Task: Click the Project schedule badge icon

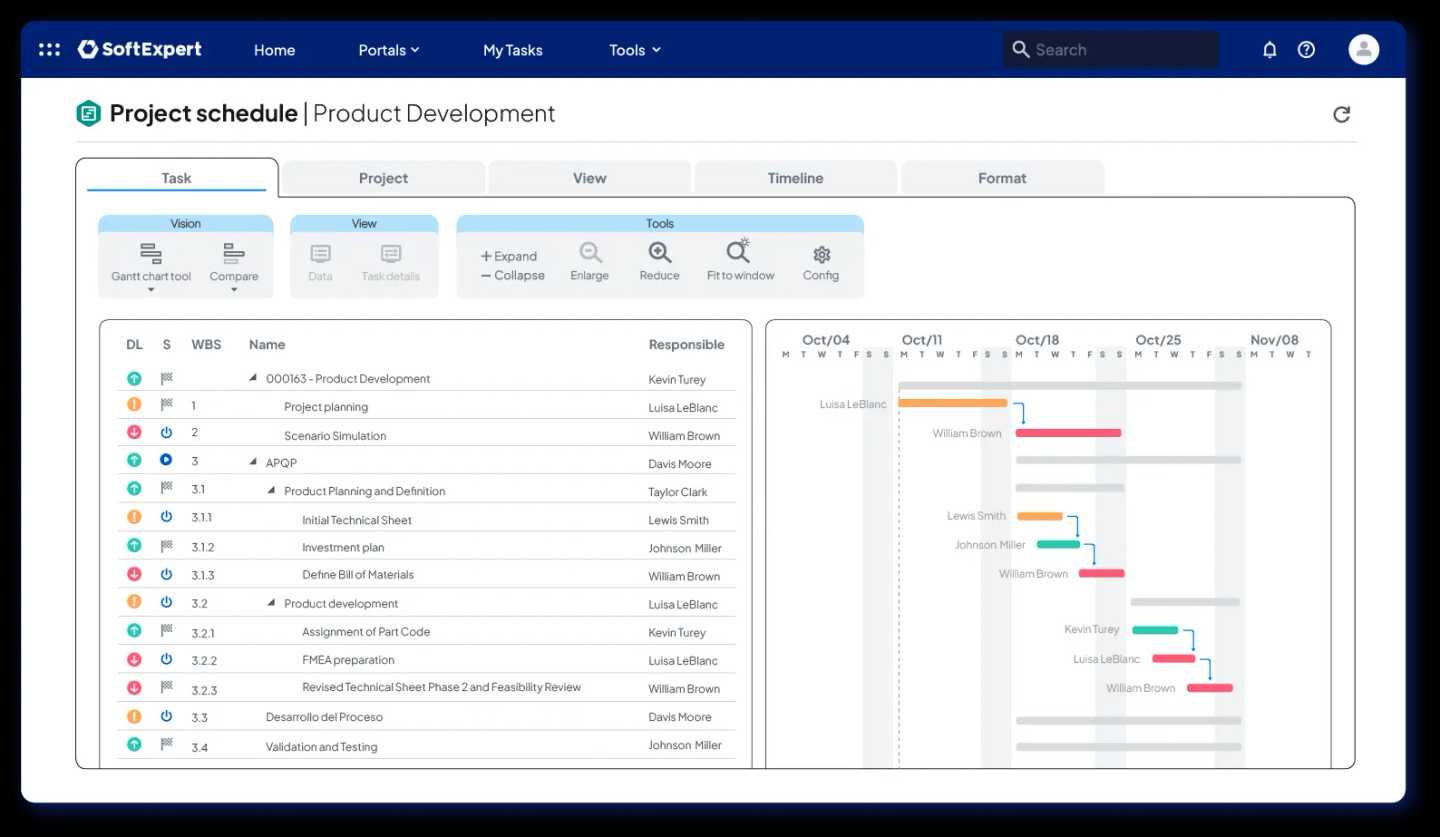Action: pyautogui.click(x=88, y=113)
